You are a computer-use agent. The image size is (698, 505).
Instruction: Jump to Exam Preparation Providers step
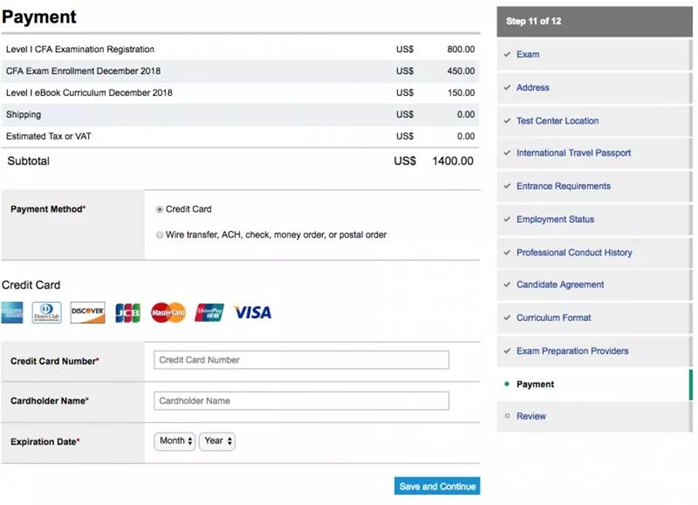click(x=572, y=351)
